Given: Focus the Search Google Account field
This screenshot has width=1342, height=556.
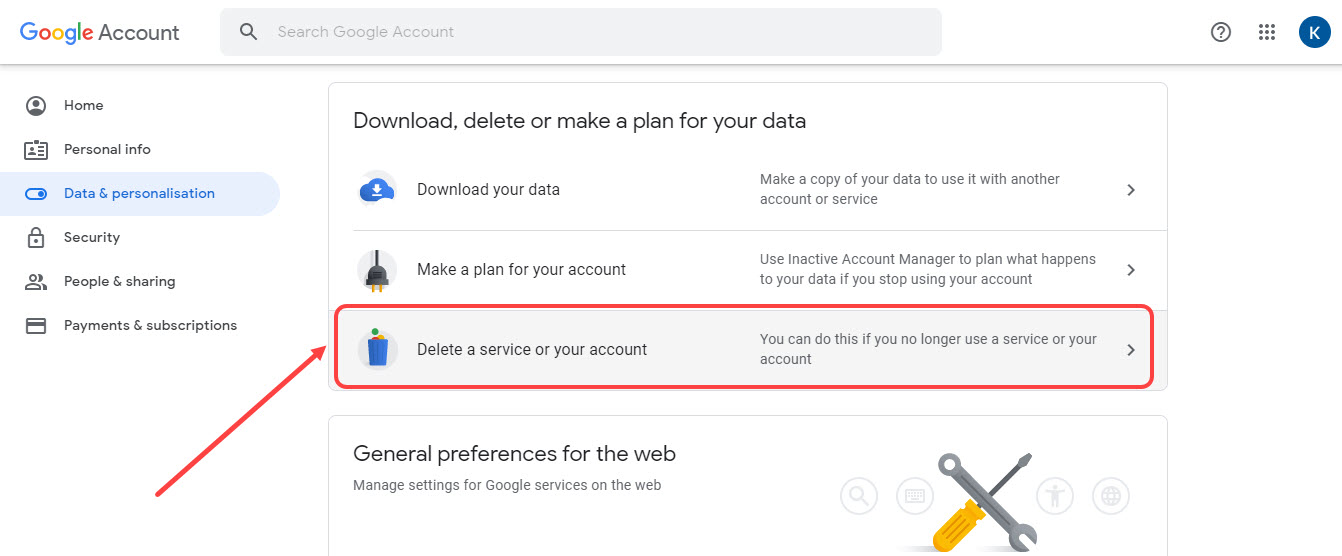Looking at the screenshot, I should pyautogui.click(x=581, y=32).
